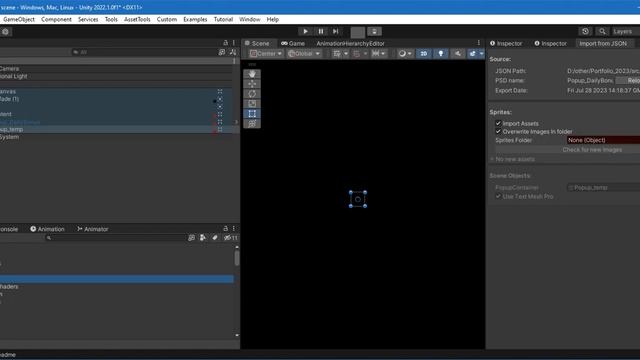Viewport: 640px width, 360px height.
Task: Open the GameObject menu
Action: 19,19
